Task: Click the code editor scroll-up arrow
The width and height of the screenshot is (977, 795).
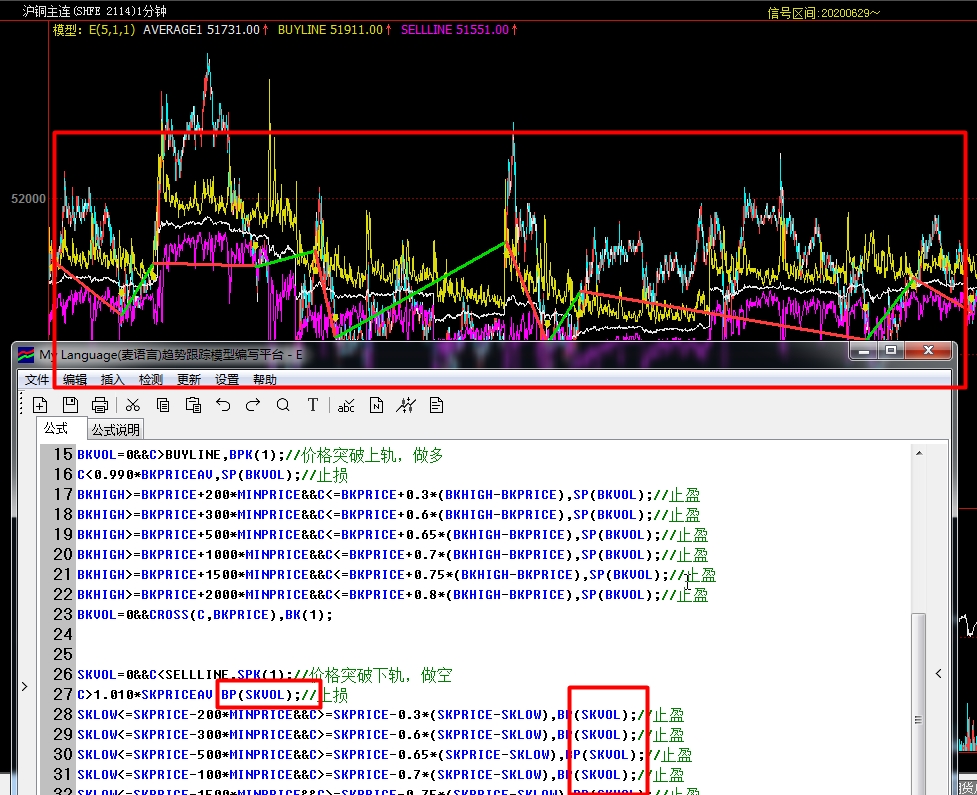Action: [918, 453]
